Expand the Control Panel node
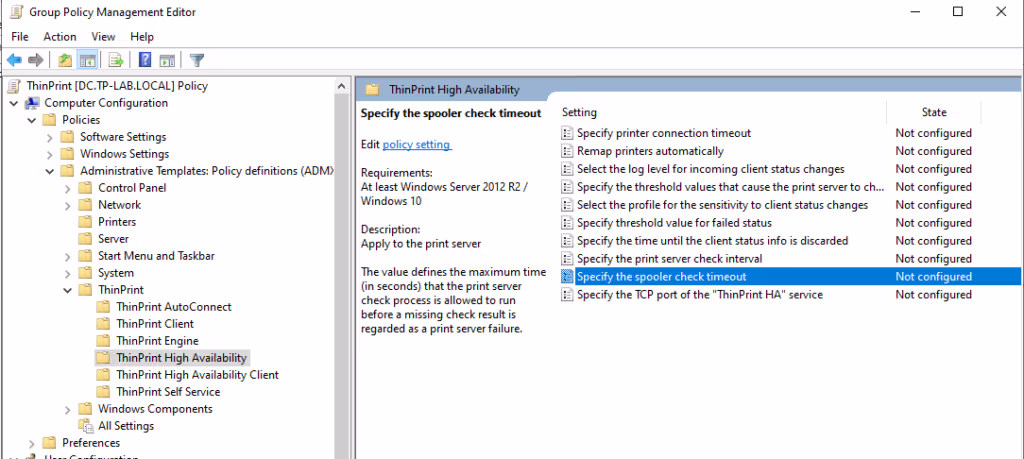 click(x=68, y=188)
